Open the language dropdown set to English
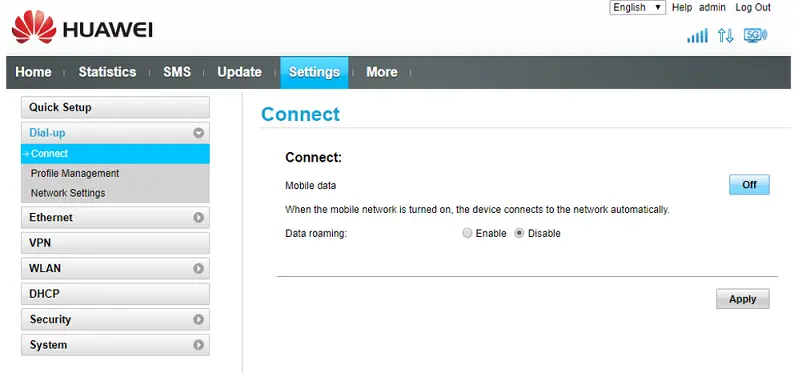The image size is (794, 373). tap(638, 8)
